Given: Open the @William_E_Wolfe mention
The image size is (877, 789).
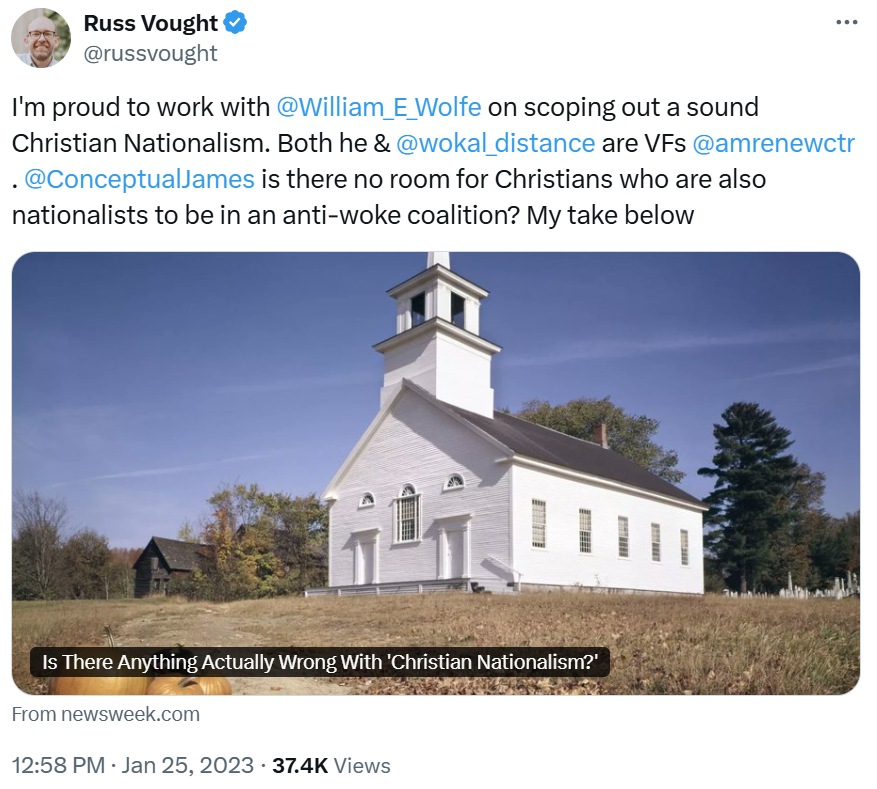Looking at the screenshot, I should [378, 107].
